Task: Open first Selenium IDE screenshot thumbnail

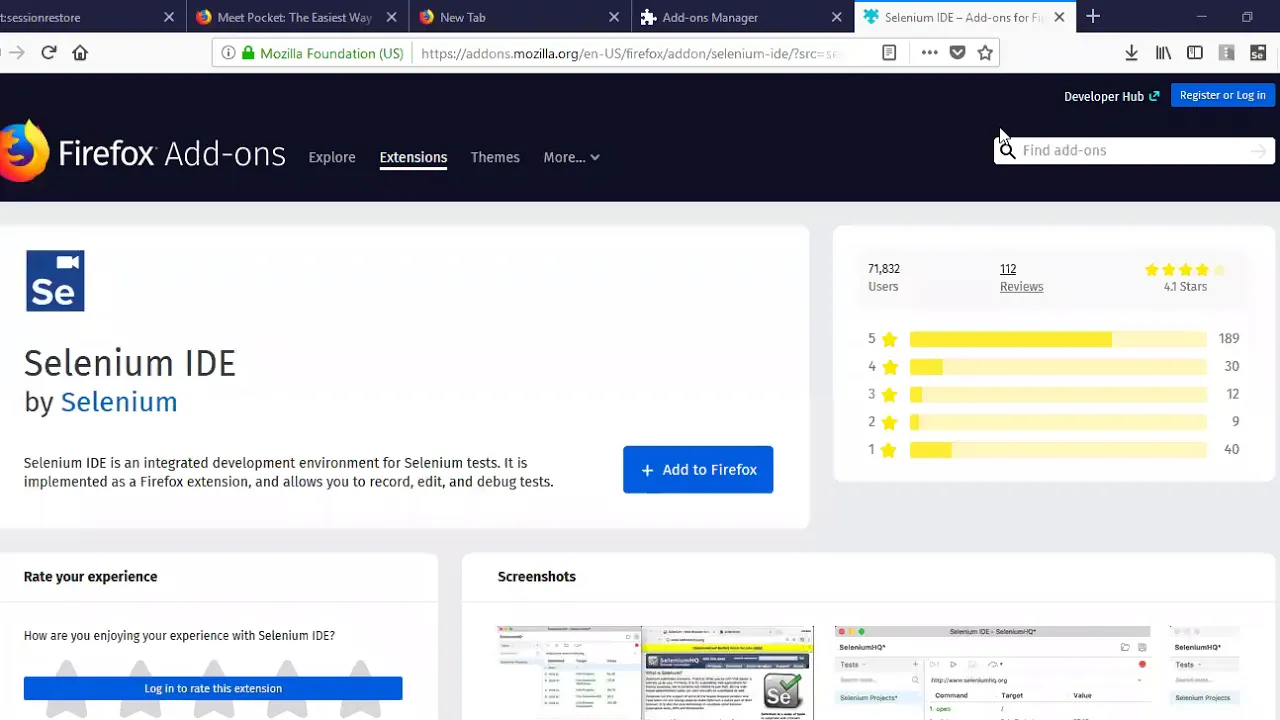Action: (655, 673)
